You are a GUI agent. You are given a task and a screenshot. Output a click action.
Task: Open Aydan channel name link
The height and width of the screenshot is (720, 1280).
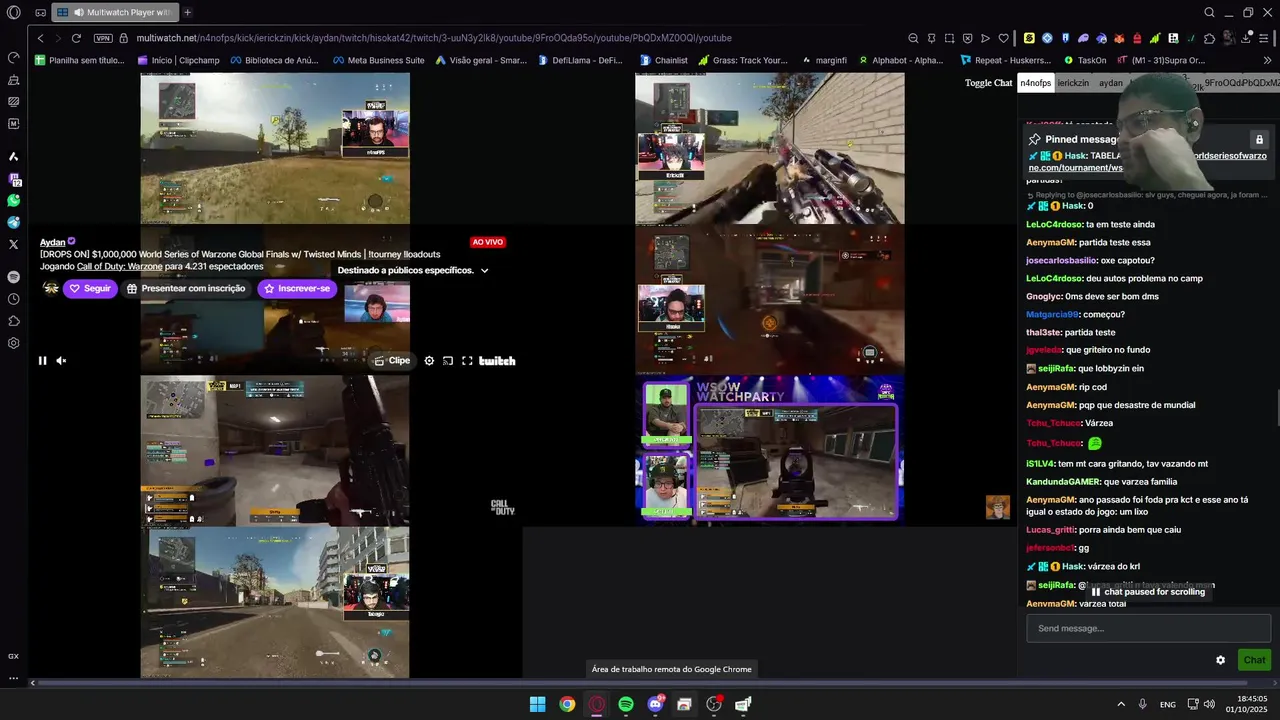52,242
